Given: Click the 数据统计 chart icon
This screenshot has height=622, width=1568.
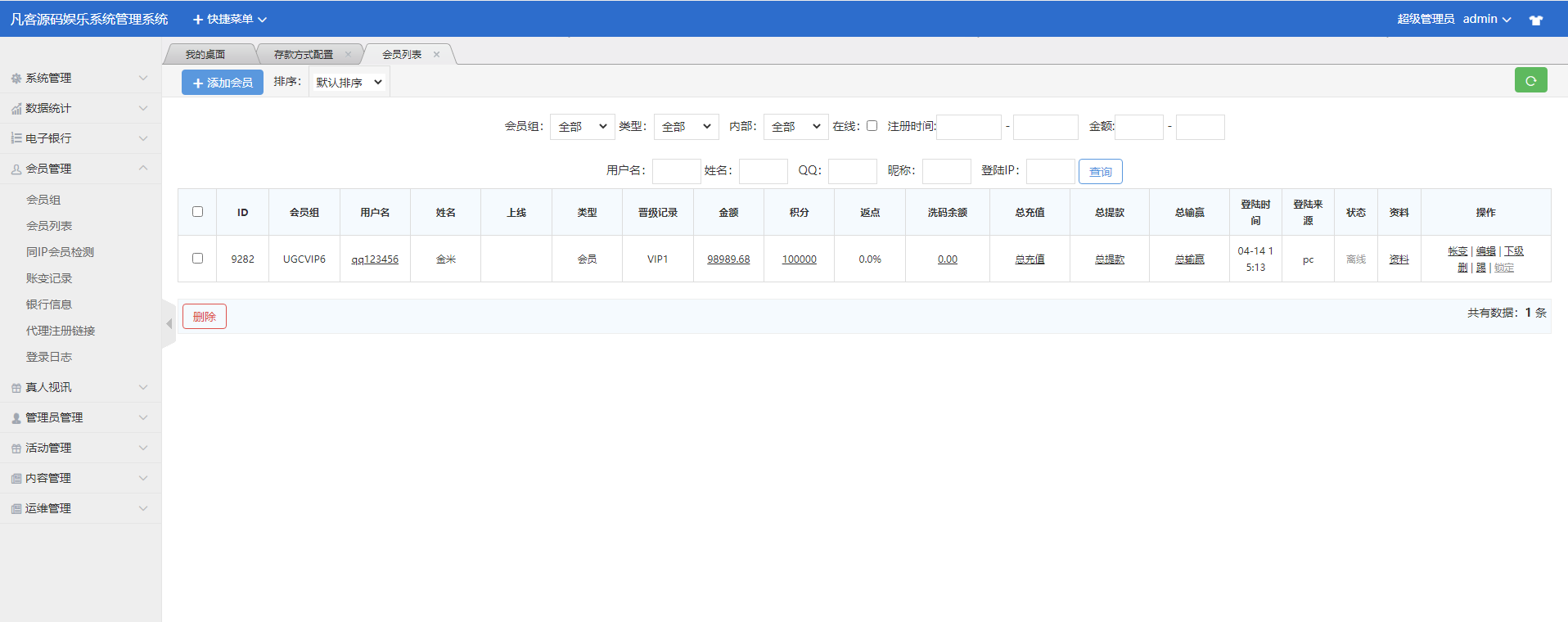Looking at the screenshot, I should click(x=16, y=109).
